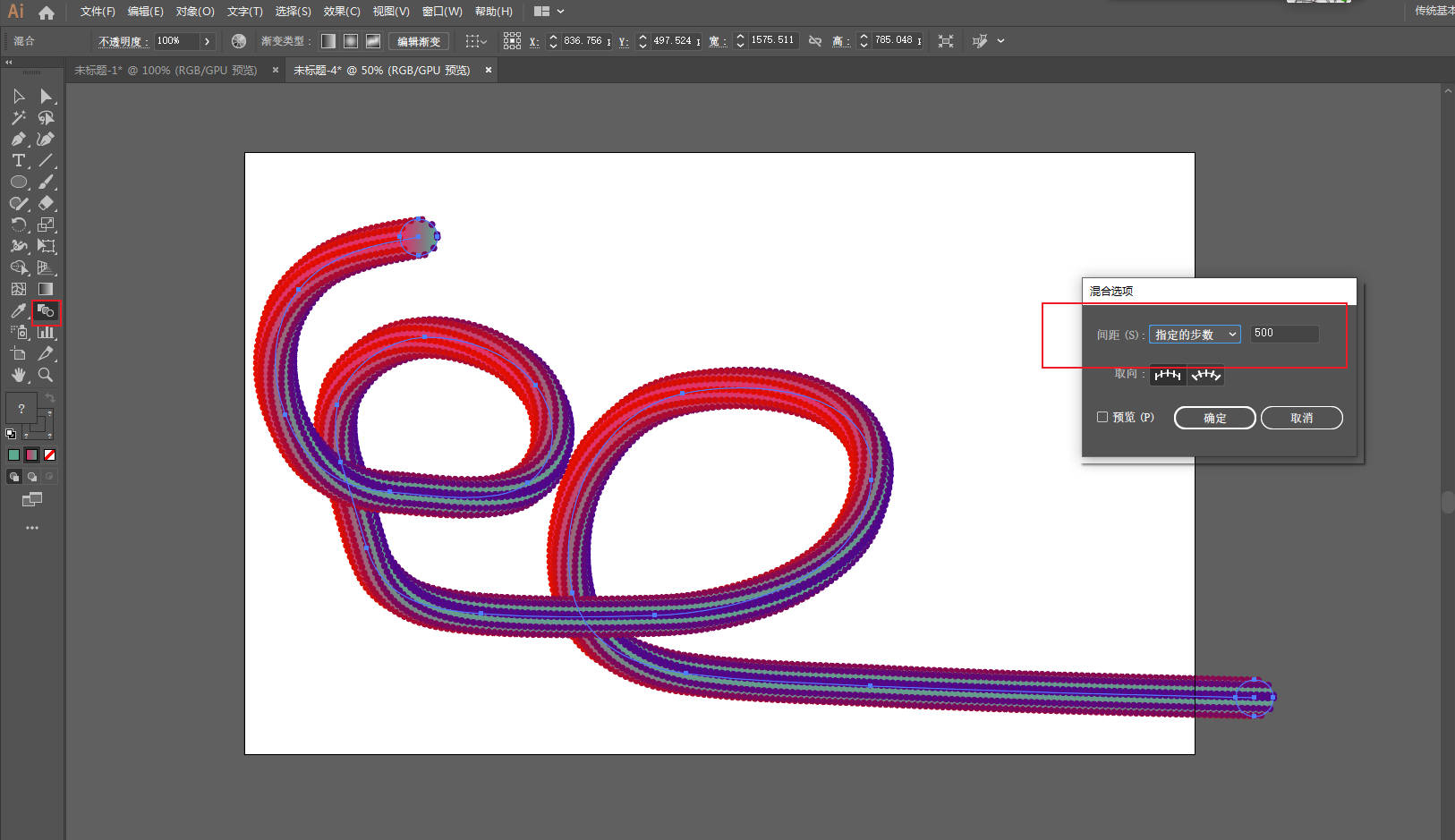The image size is (1455, 840).
Task: Set orientation to align to path
Action: point(1205,376)
